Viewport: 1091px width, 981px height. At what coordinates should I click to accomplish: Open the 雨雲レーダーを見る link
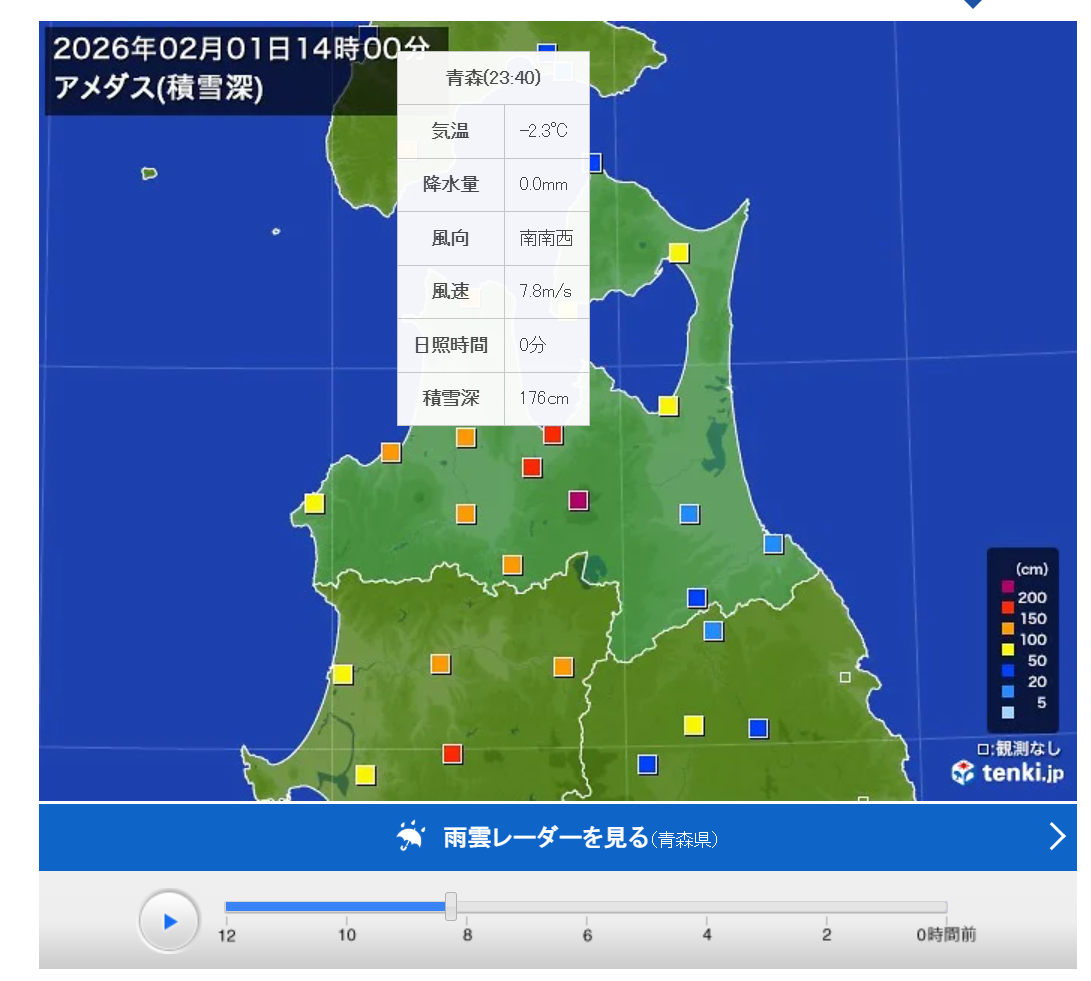tap(546, 837)
